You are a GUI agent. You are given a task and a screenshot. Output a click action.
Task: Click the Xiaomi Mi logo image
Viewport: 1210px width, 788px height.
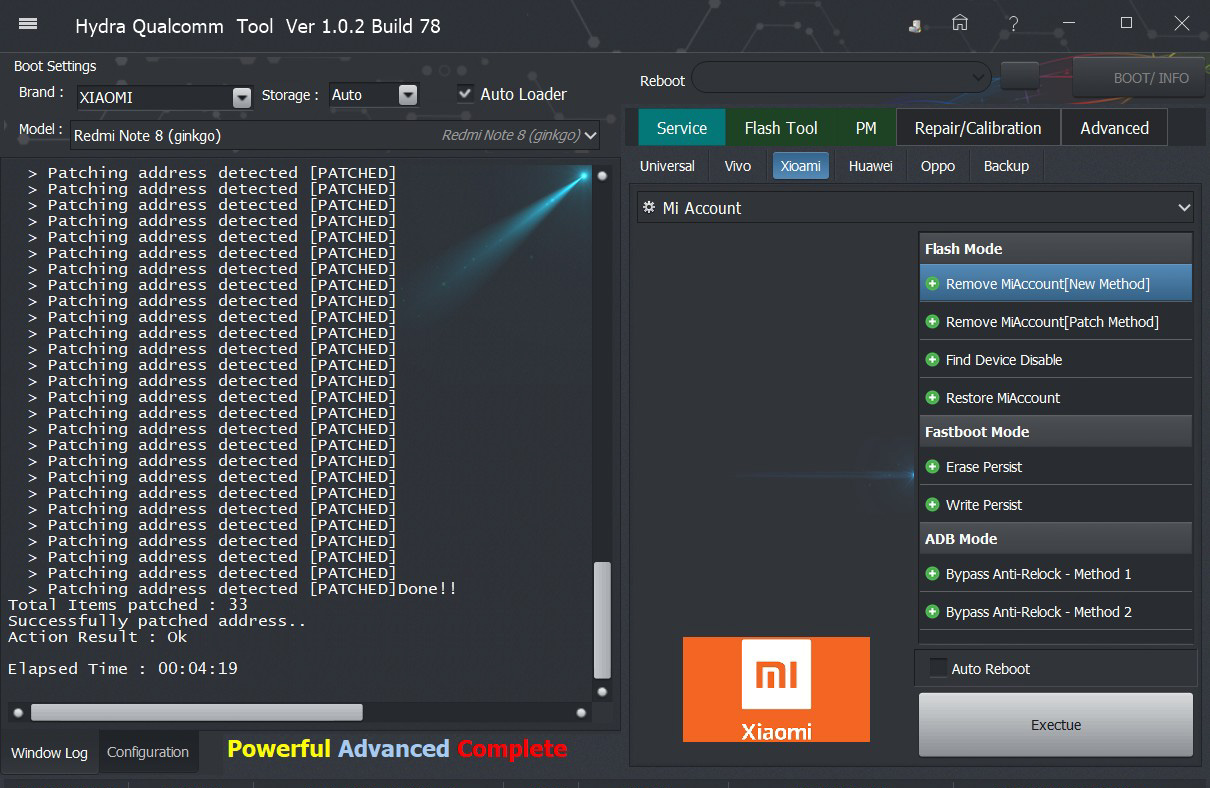coord(776,689)
